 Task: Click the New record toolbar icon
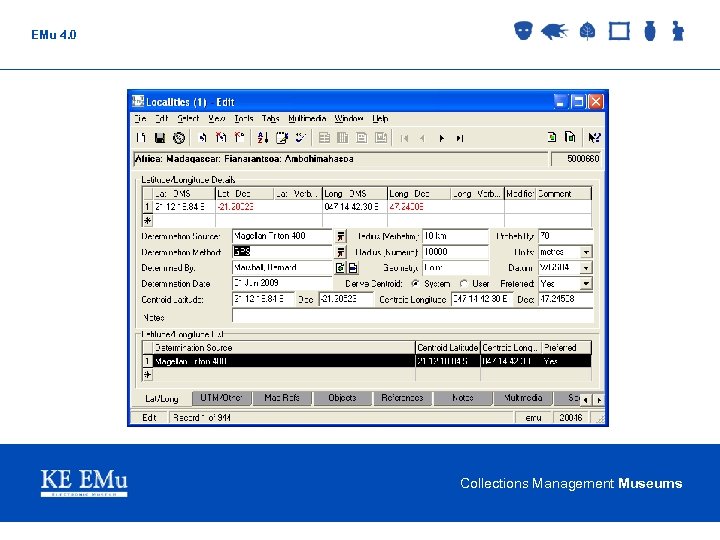pos(141,137)
